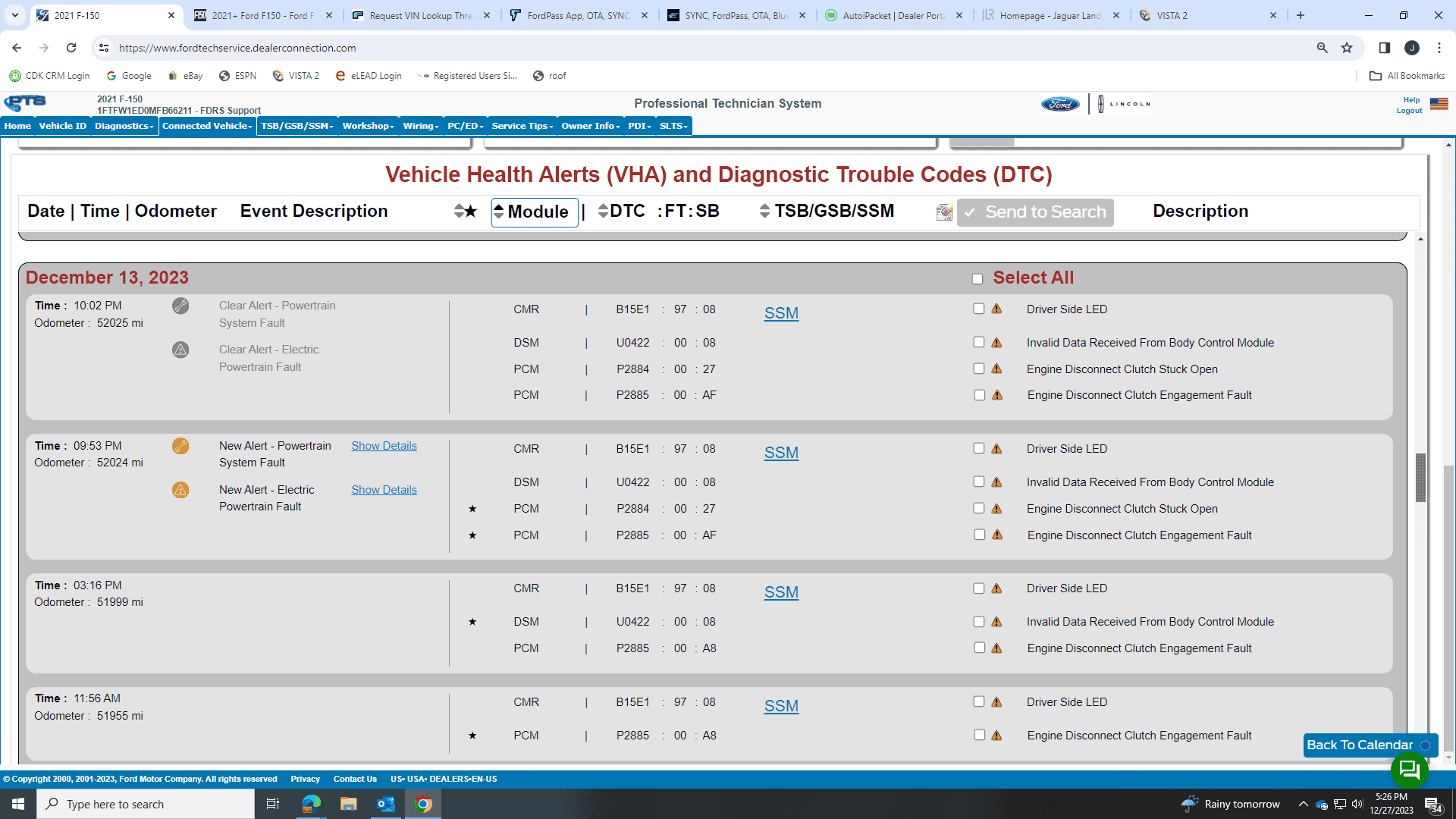Tick the checkbox for the 03:16 PM DSM U0422
The image size is (1456, 819).
979,622
